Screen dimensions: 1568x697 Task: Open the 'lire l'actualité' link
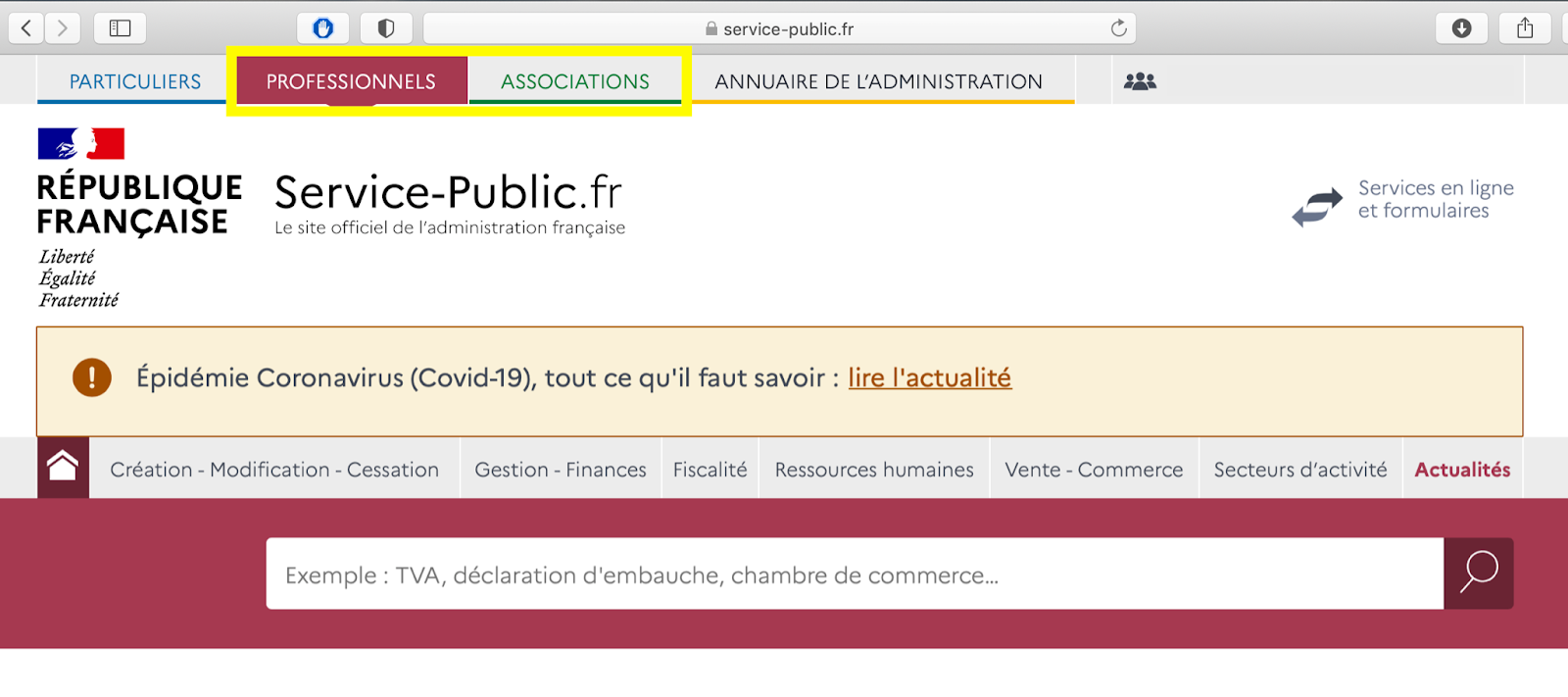pos(929,377)
